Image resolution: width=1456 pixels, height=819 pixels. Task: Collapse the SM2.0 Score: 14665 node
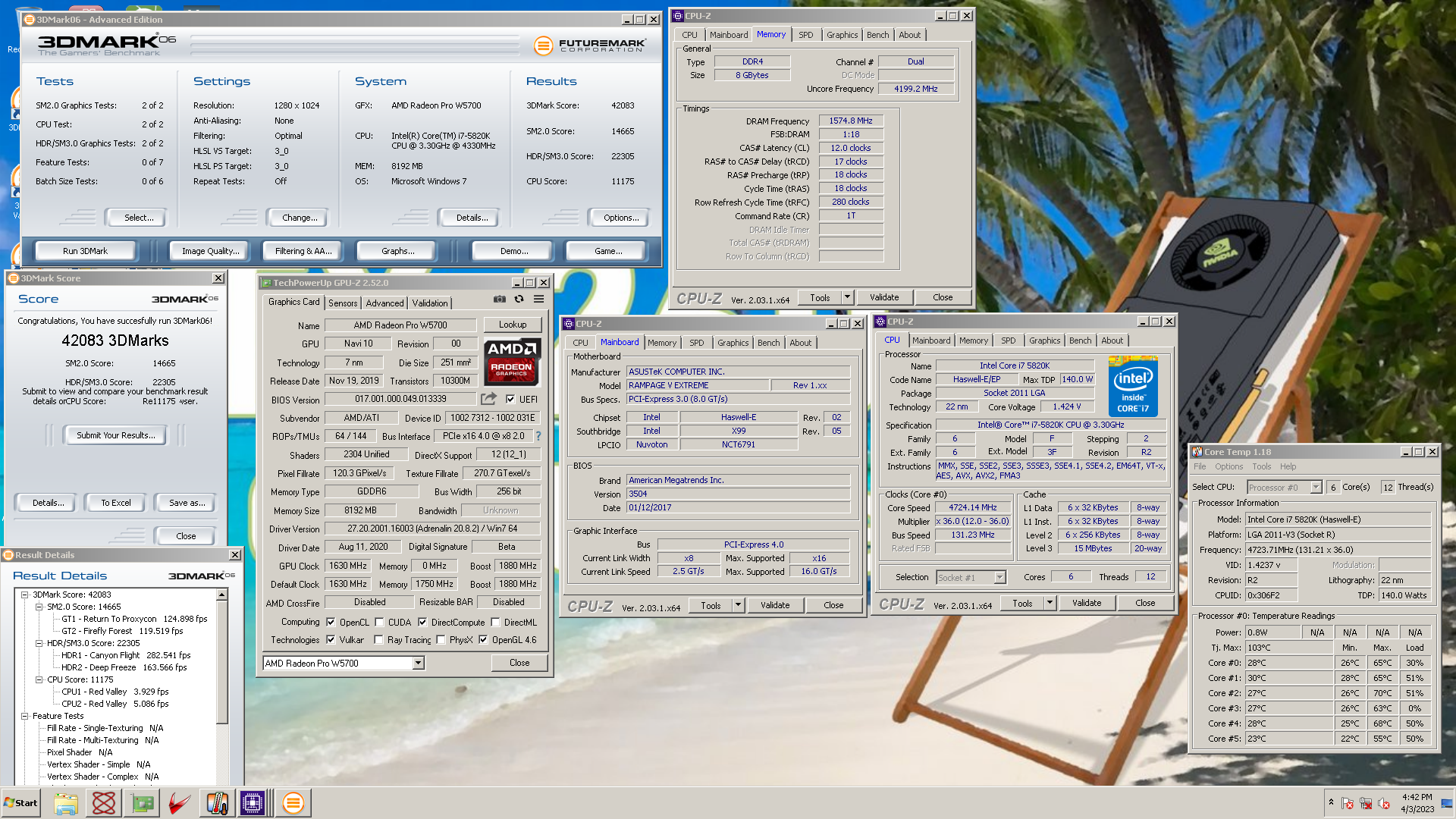click(39, 607)
